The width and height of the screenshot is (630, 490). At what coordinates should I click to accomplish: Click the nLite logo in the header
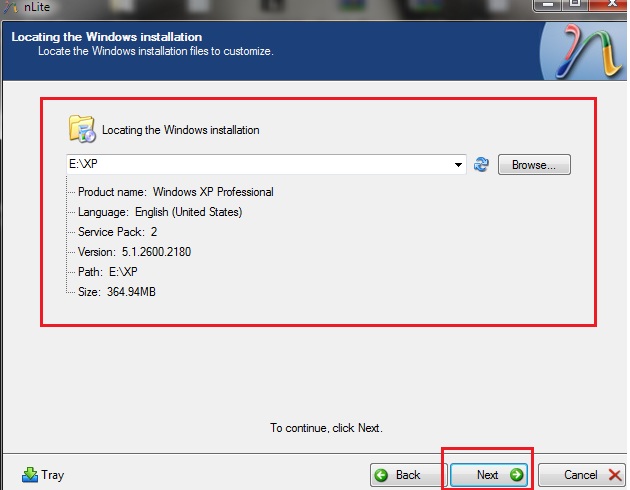(x=582, y=52)
